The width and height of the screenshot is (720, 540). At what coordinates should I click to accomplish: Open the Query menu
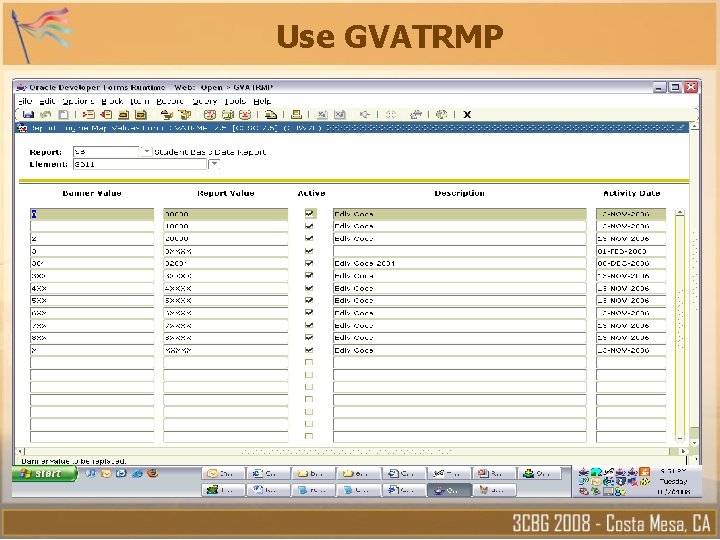click(204, 101)
